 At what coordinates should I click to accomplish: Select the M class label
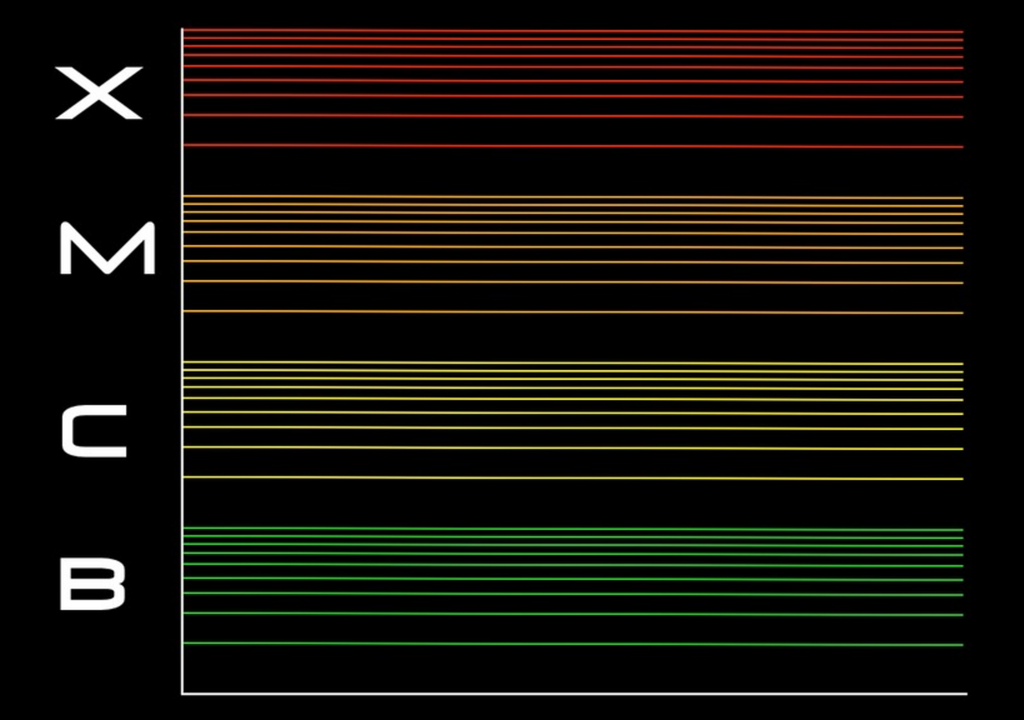click(x=107, y=249)
